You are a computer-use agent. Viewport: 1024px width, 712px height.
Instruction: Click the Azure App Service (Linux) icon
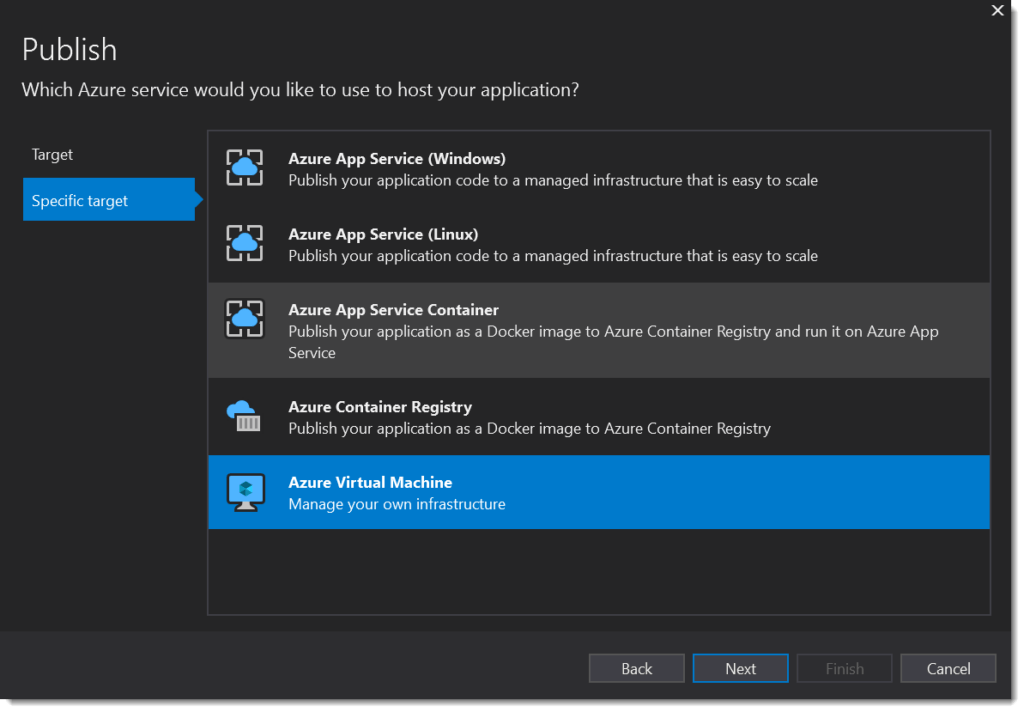[245, 244]
